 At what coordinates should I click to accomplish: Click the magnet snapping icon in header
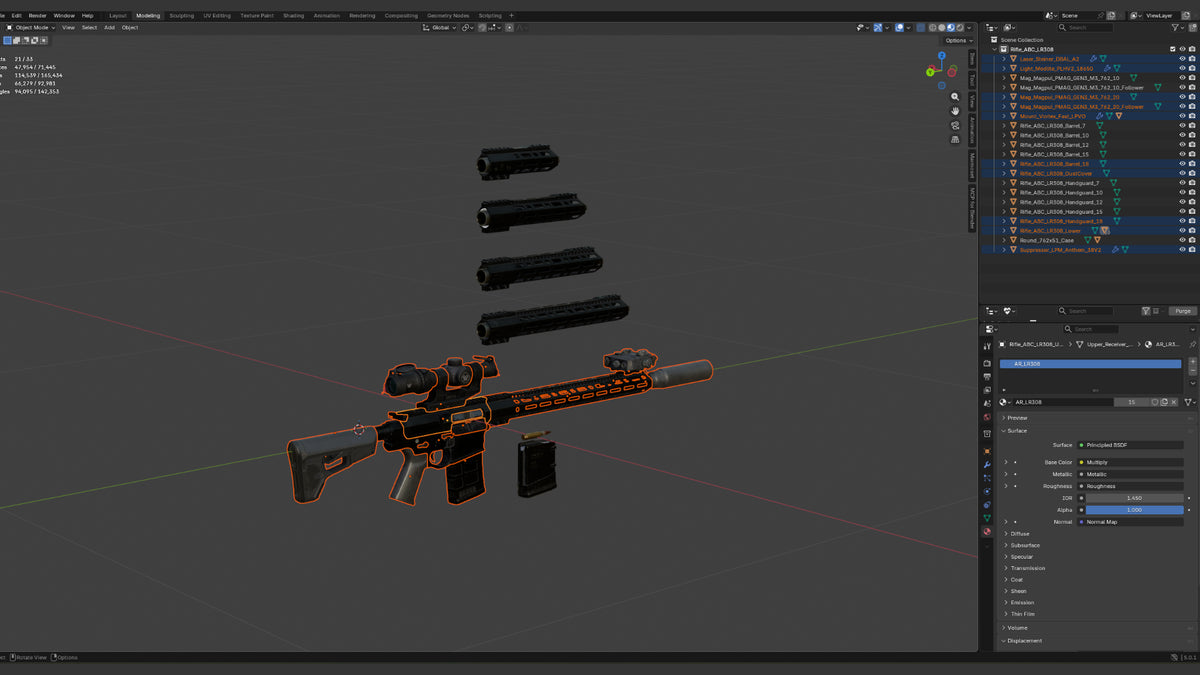tap(481, 28)
